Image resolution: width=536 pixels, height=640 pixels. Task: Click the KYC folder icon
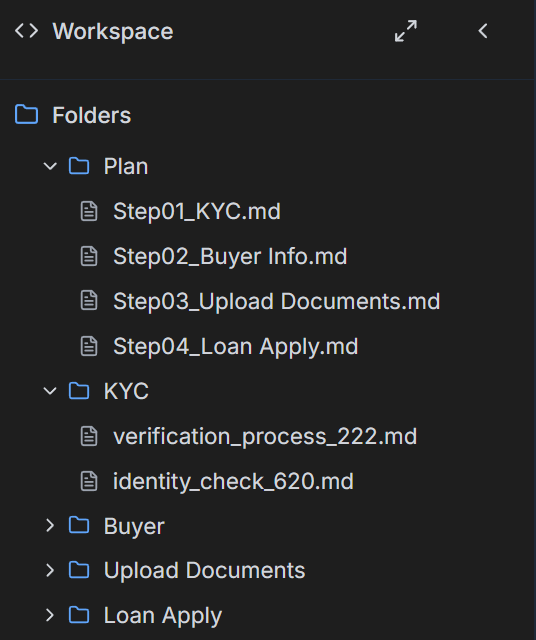(79, 391)
